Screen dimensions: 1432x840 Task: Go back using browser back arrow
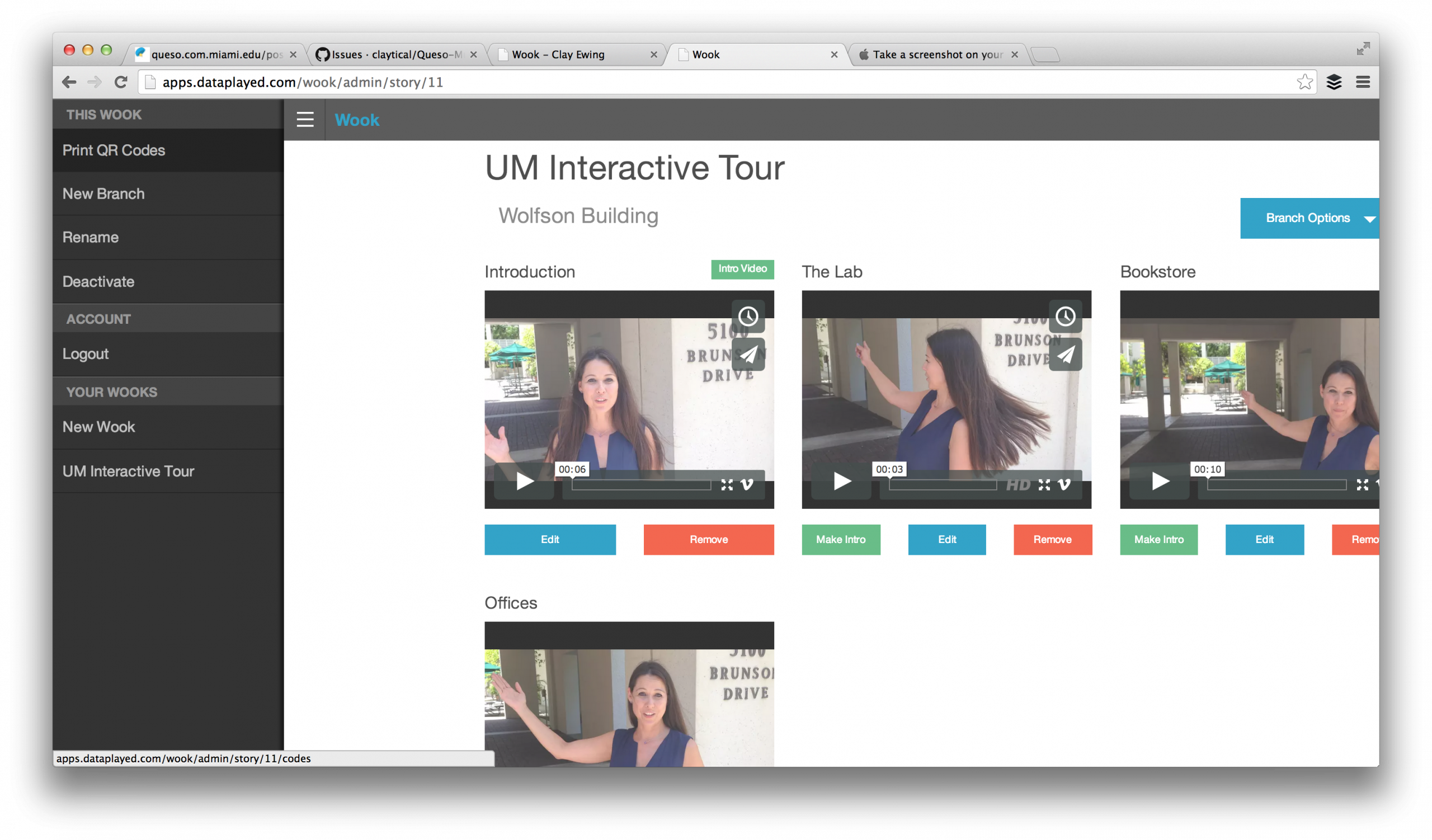(x=69, y=82)
